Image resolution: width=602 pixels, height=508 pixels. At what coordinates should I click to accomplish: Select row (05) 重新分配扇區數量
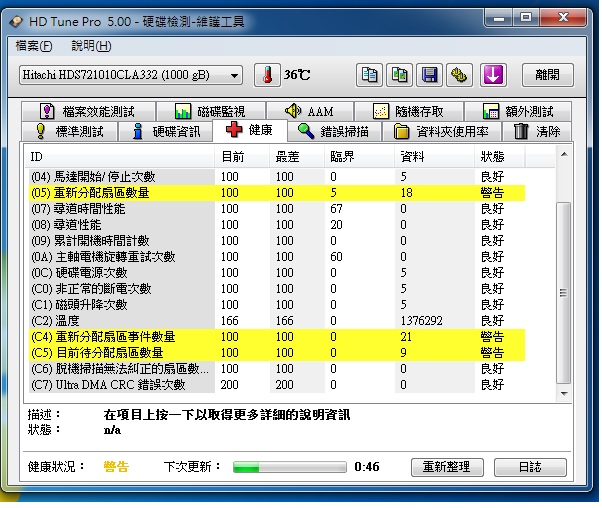tap(277, 193)
